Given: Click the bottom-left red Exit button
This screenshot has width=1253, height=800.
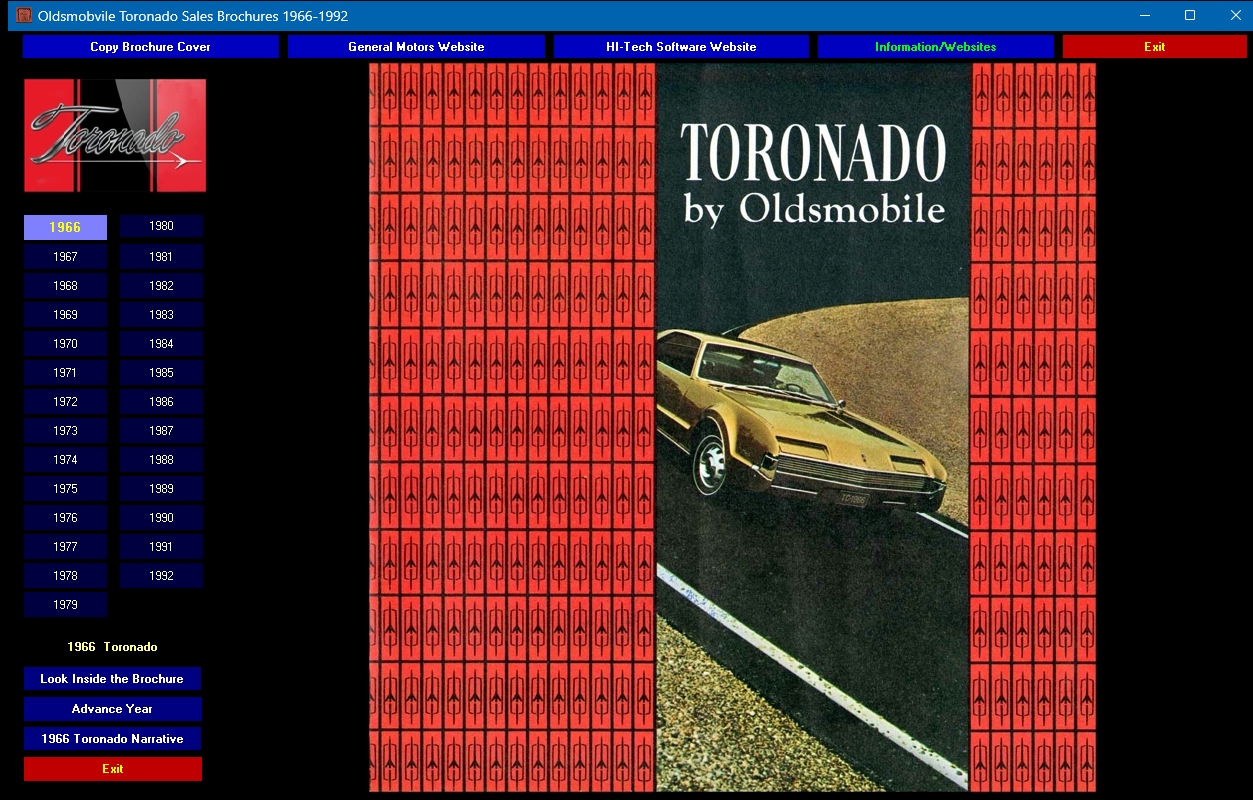Looking at the screenshot, I should tap(112, 769).
